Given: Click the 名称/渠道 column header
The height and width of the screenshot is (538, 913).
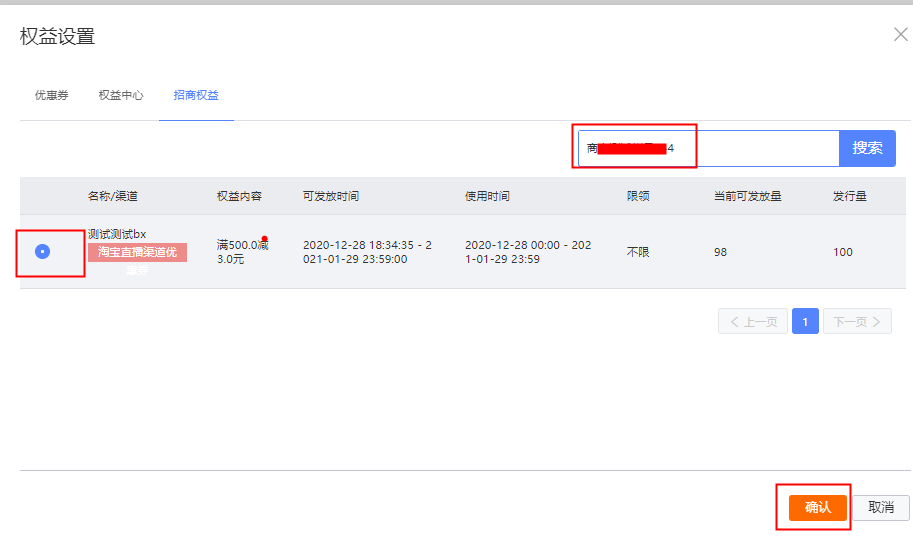Looking at the screenshot, I should pyautogui.click(x=113, y=196).
